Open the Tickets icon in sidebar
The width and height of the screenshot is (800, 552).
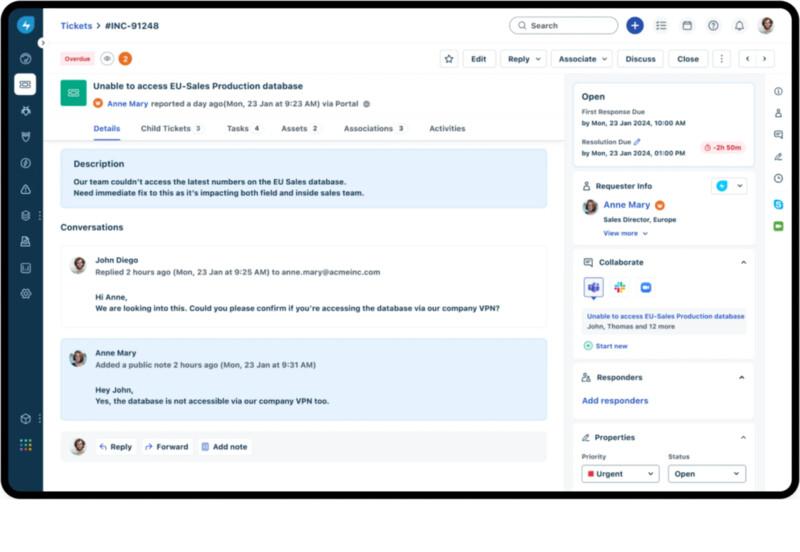click(25, 84)
